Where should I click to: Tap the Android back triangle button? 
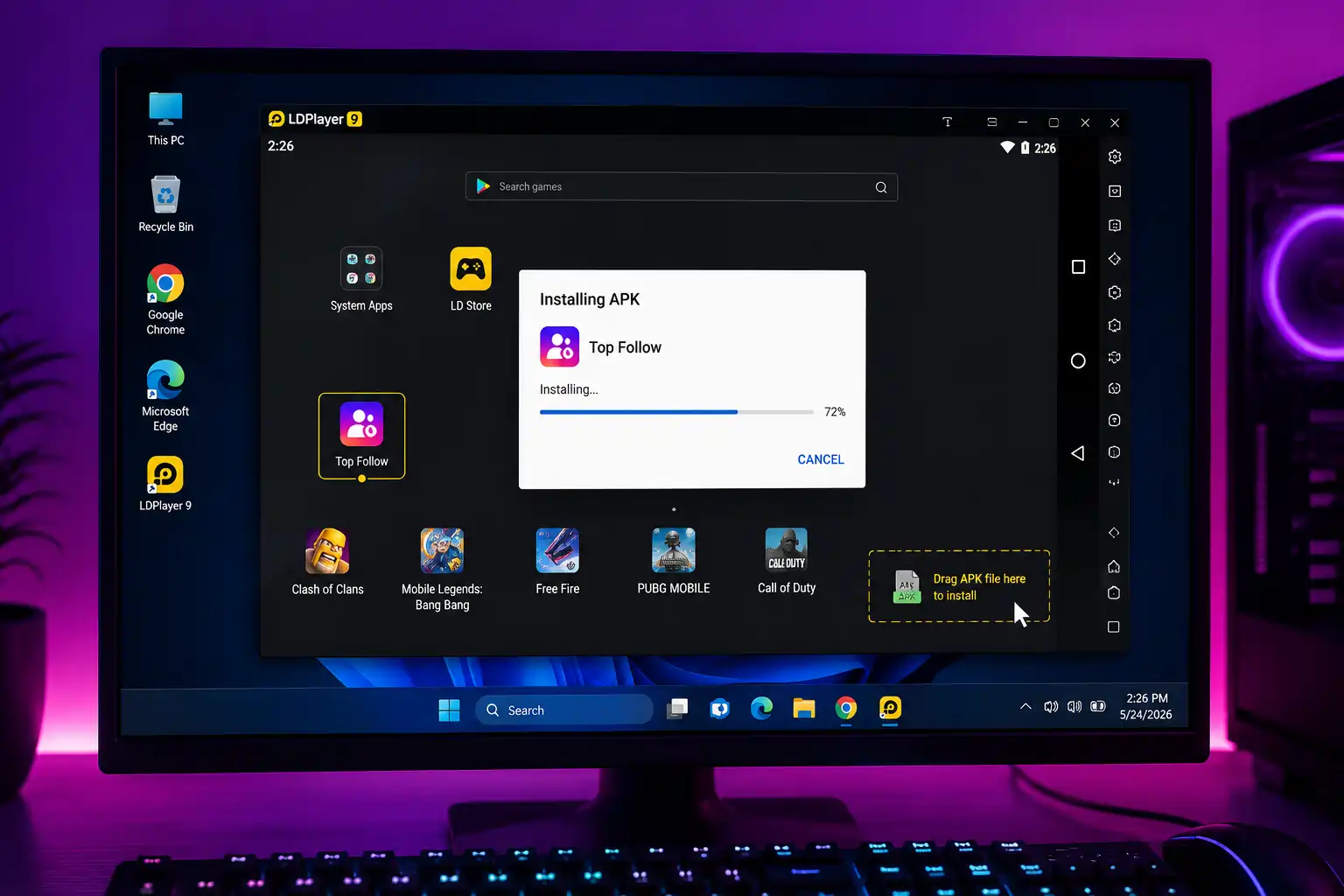point(1078,453)
